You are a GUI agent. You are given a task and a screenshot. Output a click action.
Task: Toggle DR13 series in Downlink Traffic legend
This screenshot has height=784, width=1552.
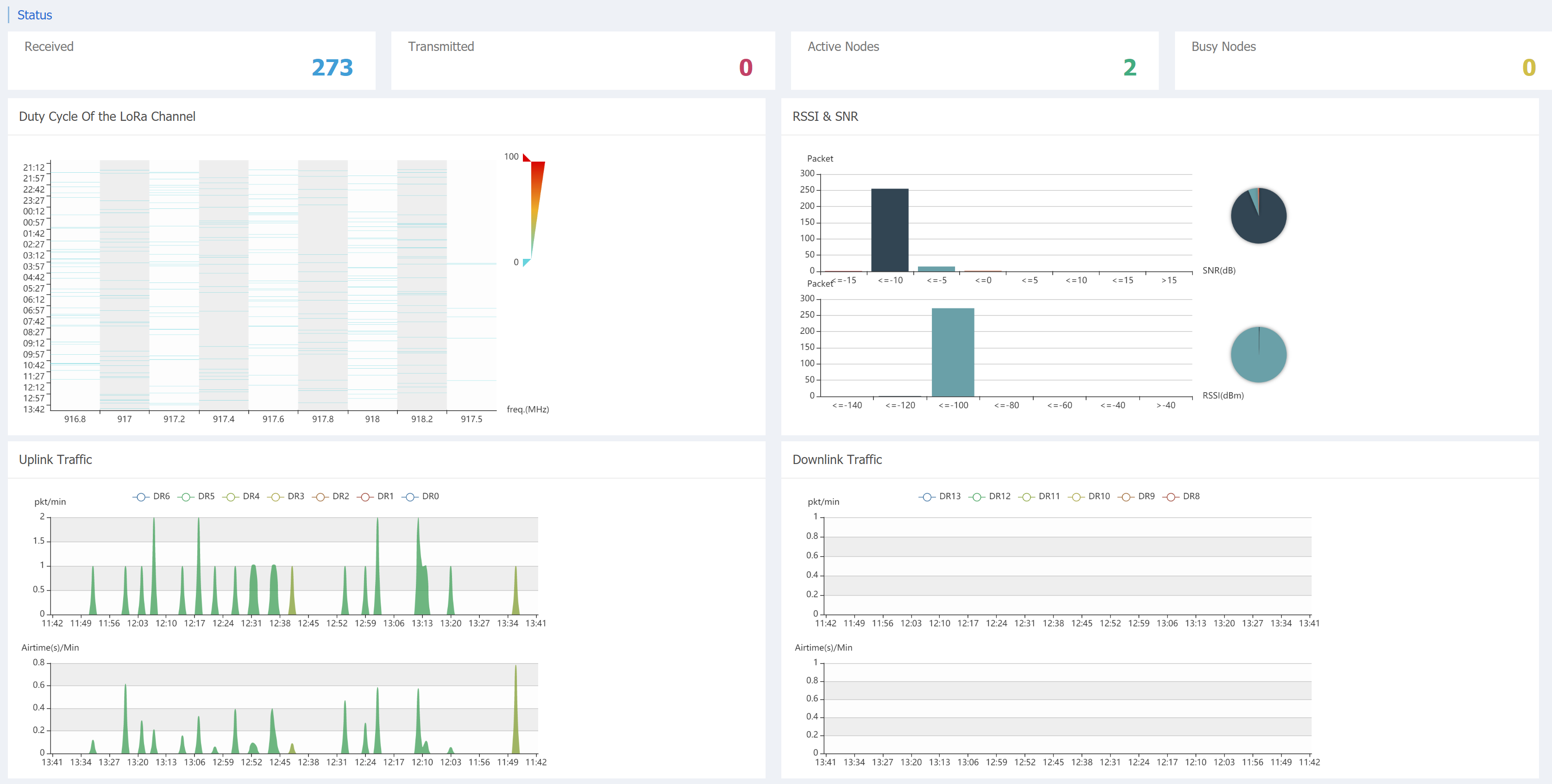tap(940, 496)
